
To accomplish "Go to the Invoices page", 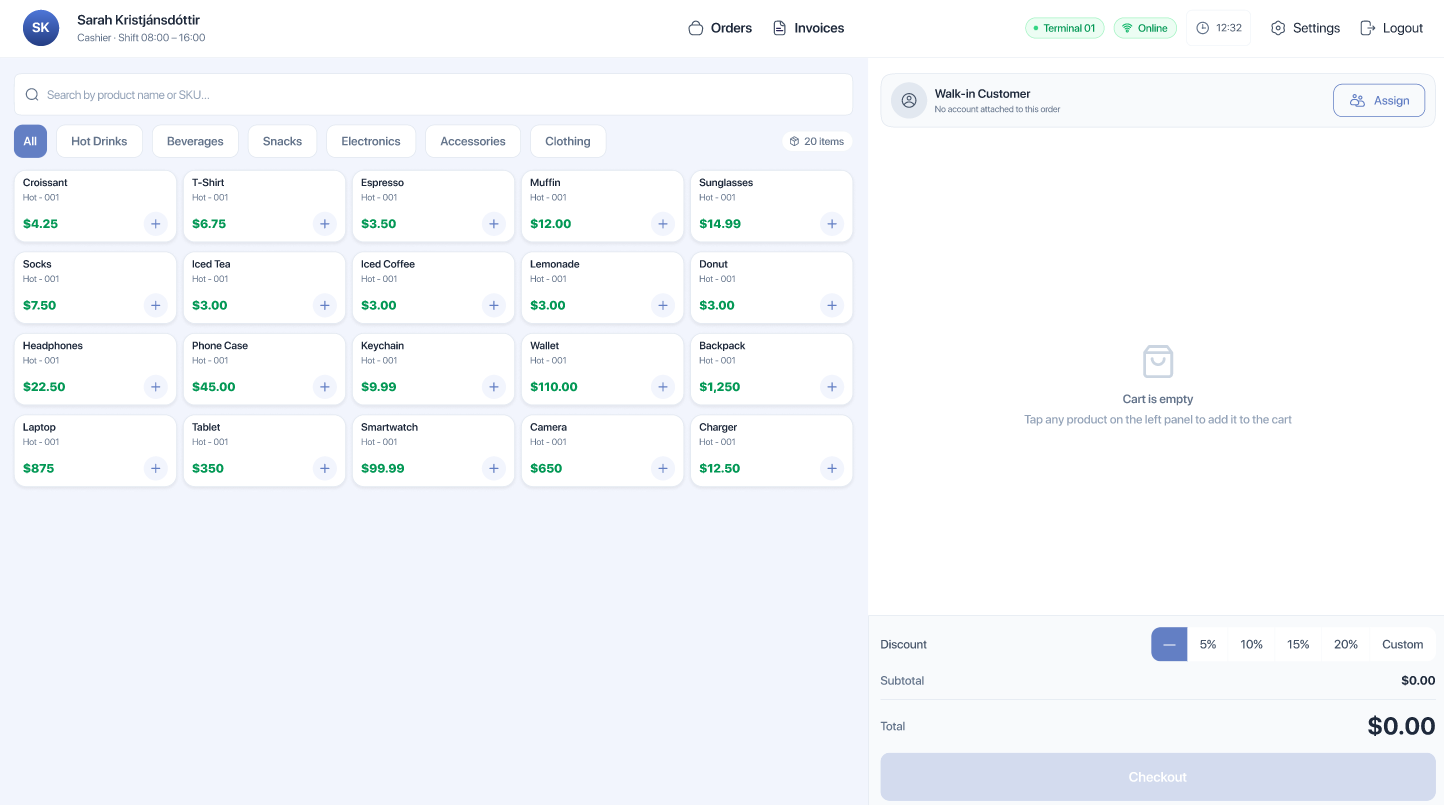I will (808, 28).
